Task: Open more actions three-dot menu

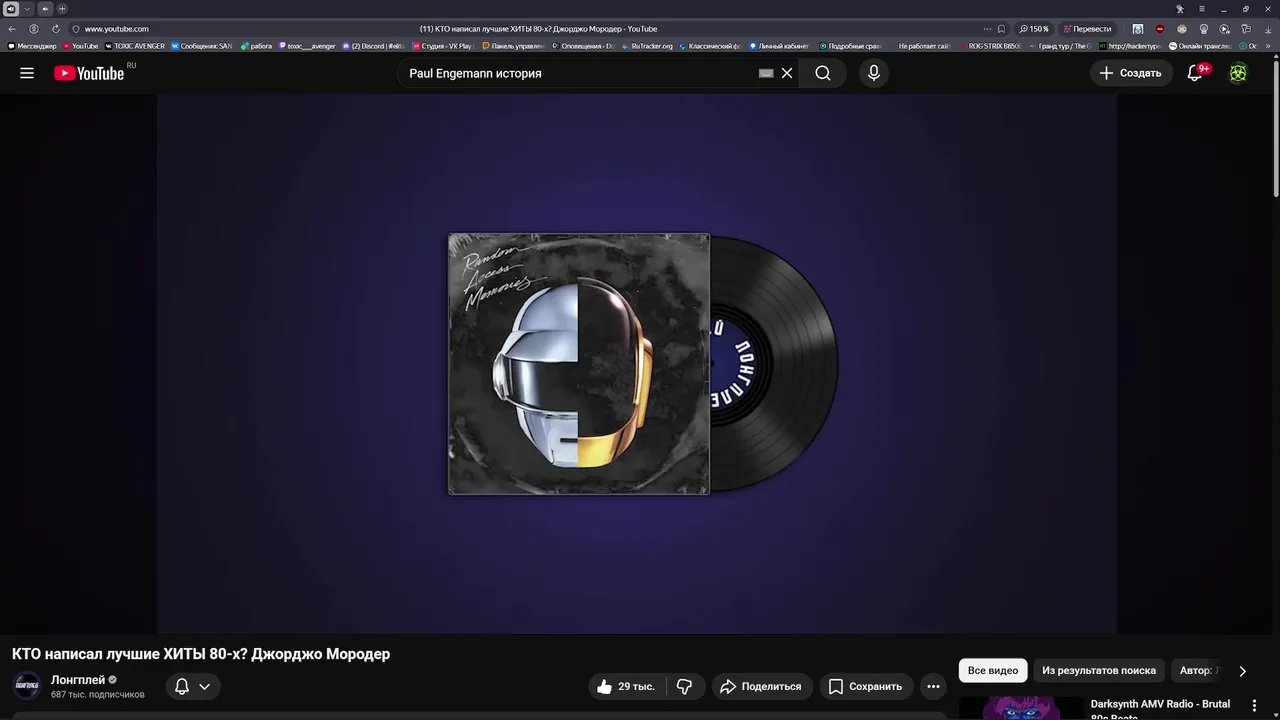Action: pyautogui.click(x=933, y=687)
